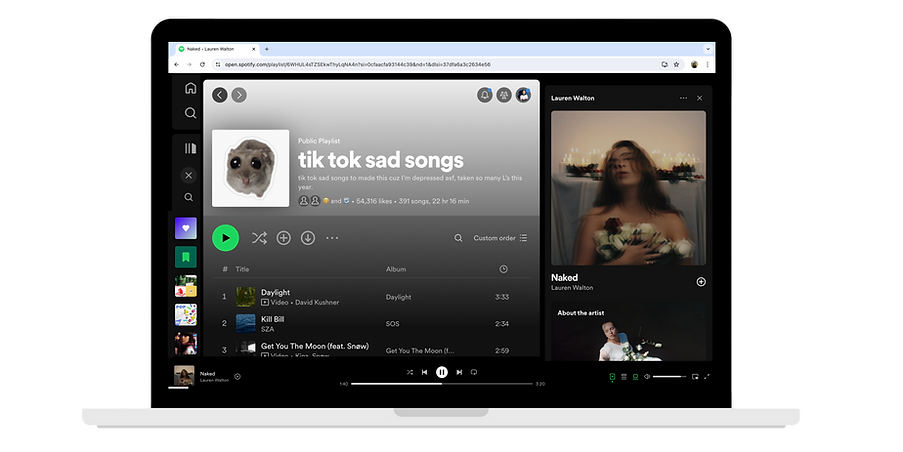Go back with Spotify's left arrow button

click(x=219, y=95)
